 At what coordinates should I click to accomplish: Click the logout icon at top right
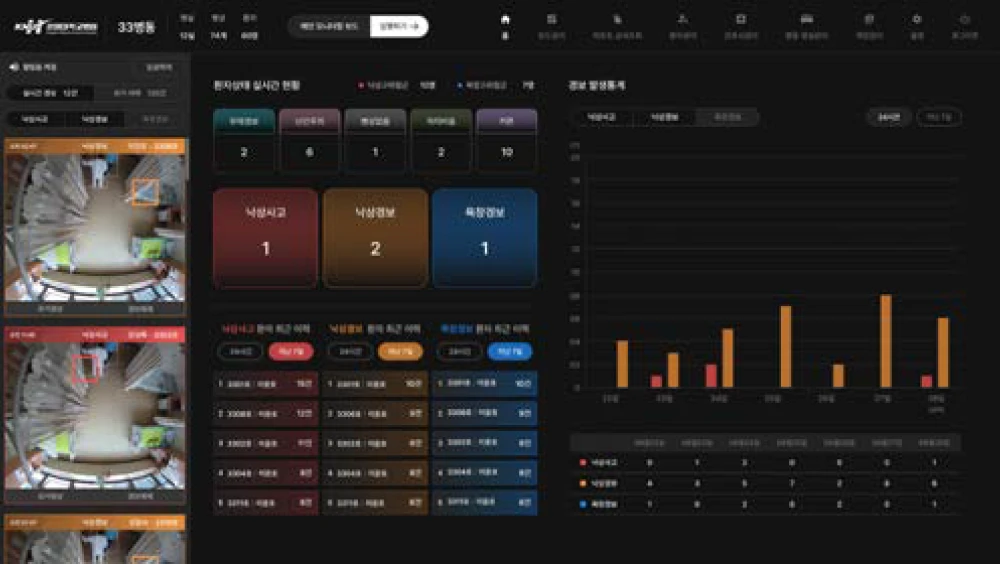pyautogui.click(x=964, y=20)
